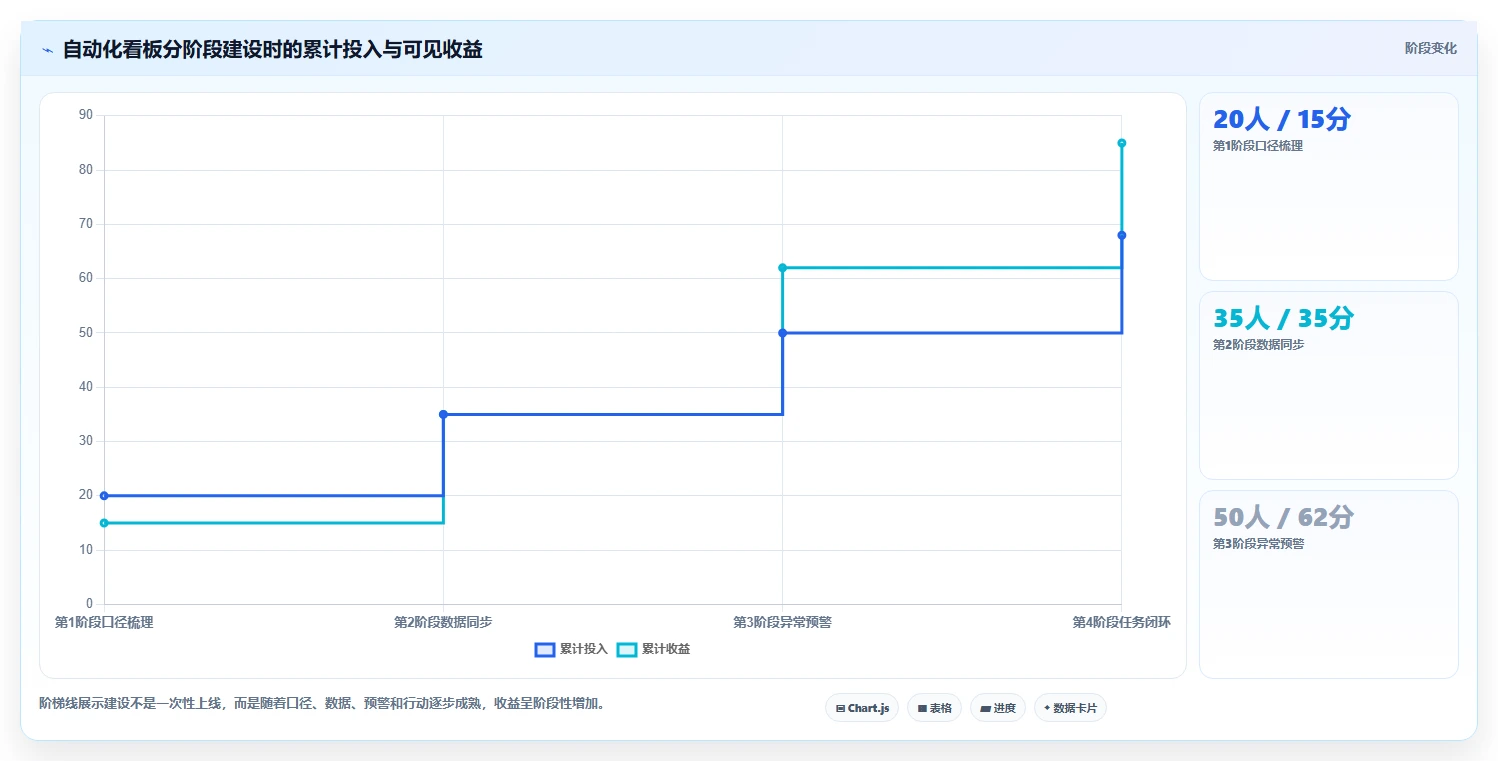Open the 35人 / 35分 stage card

coord(1328,385)
